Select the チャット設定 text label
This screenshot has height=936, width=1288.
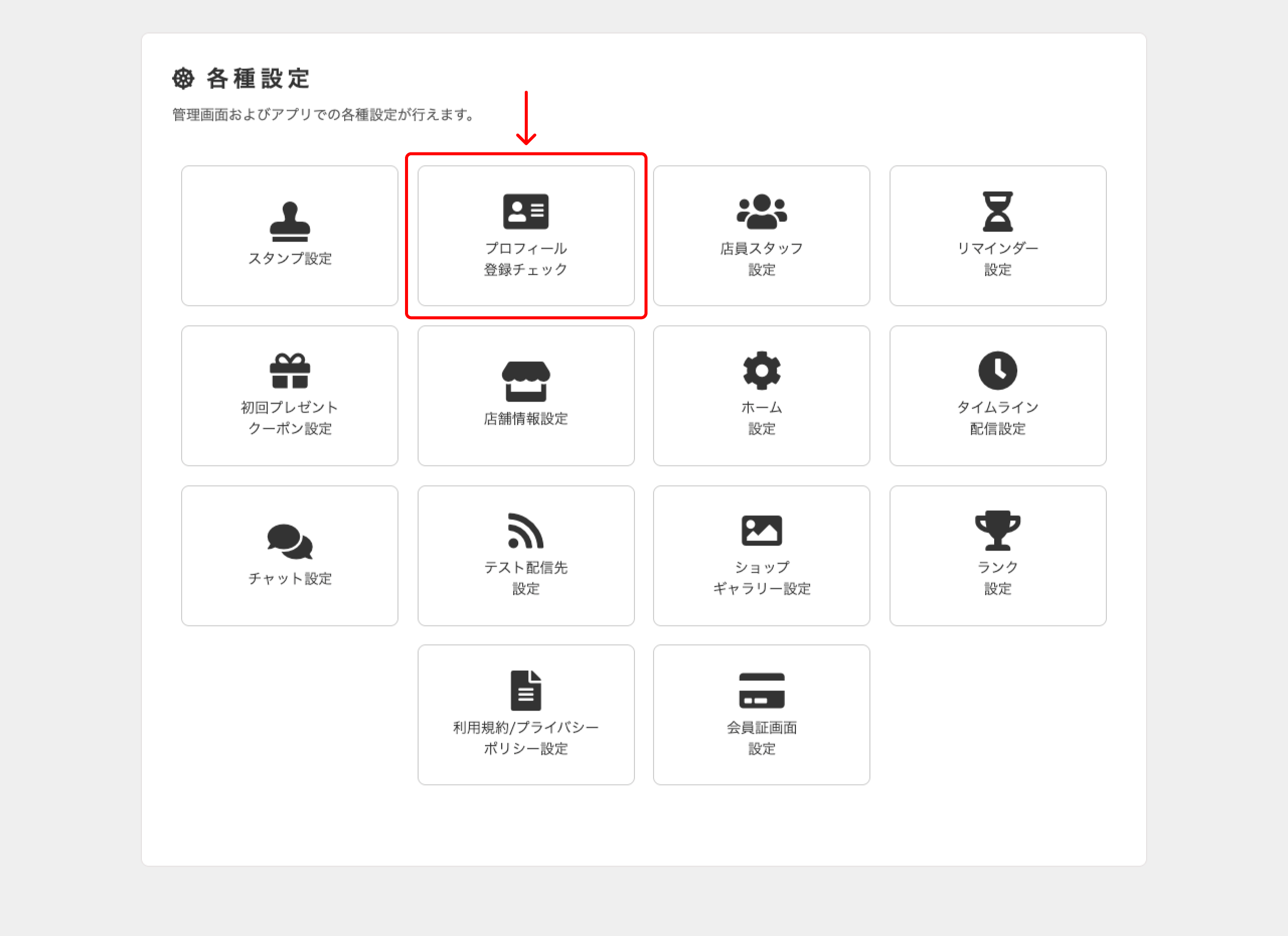tap(290, 579)
